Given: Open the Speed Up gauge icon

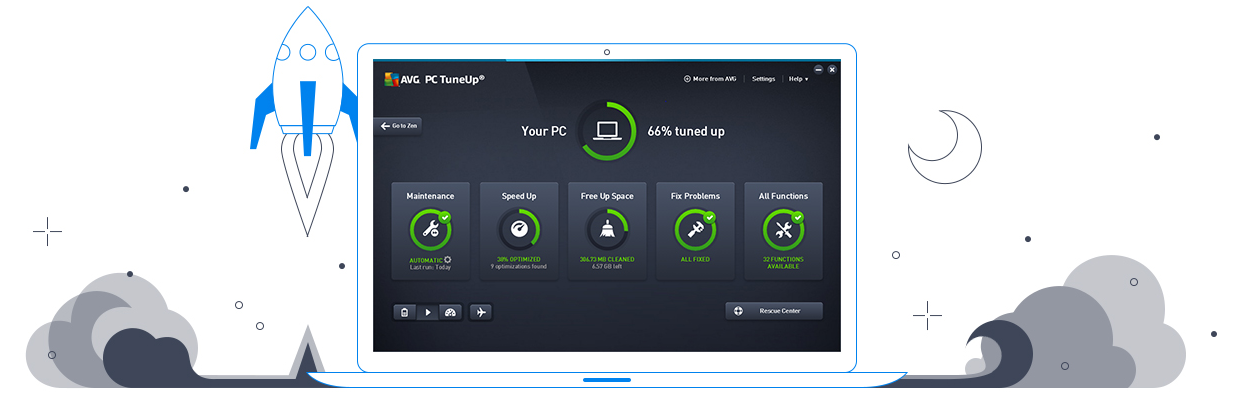Looking at the screenshot, I should click(x=518, y=230).
